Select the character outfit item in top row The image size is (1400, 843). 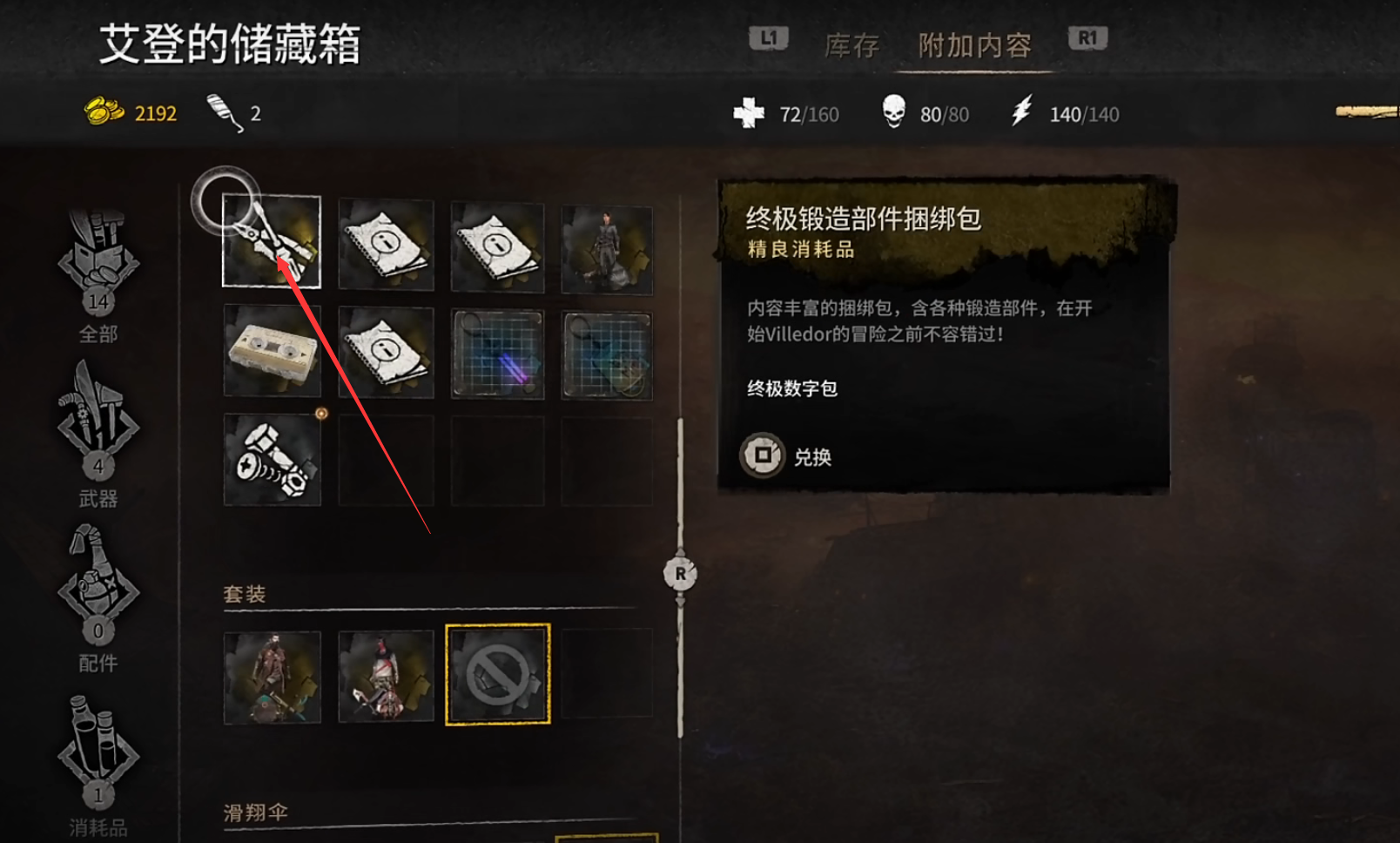[607, 249]
